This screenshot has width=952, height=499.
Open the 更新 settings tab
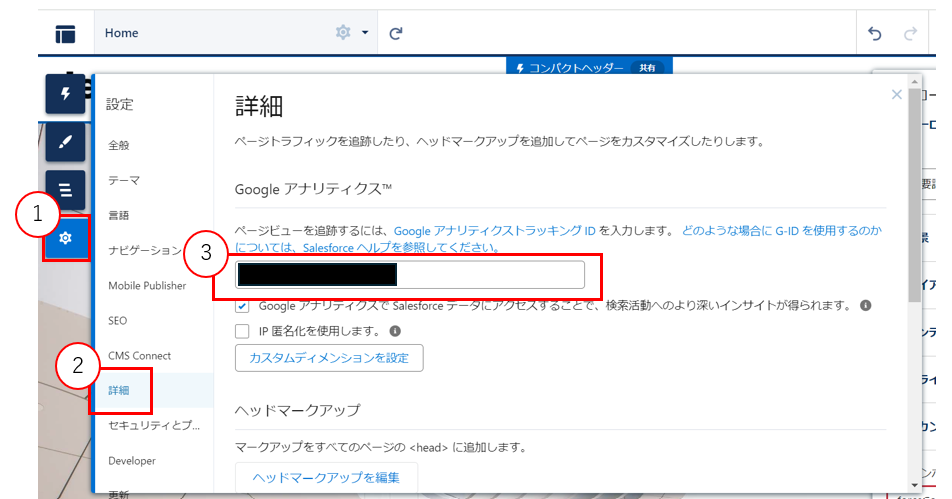coord(119,494)
